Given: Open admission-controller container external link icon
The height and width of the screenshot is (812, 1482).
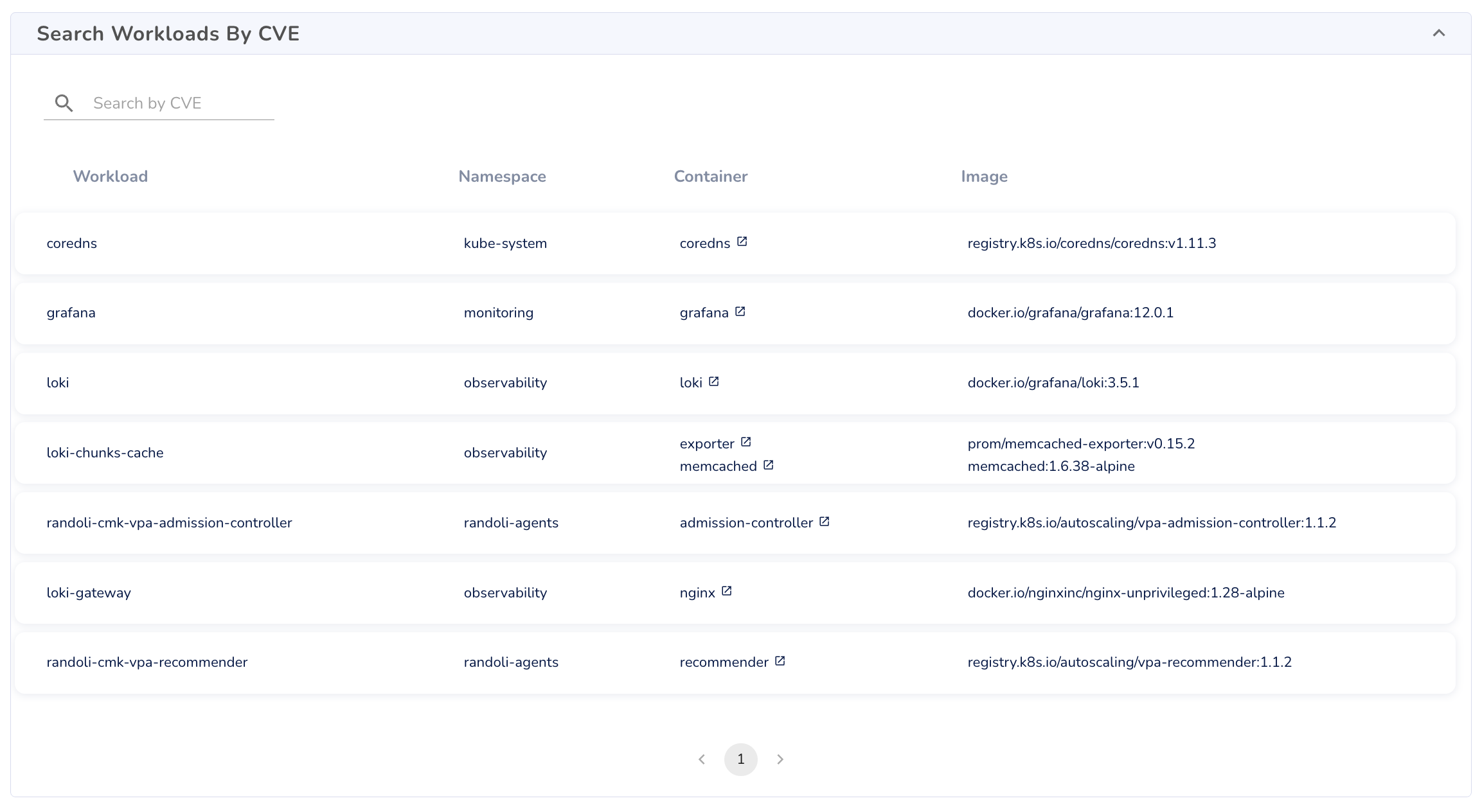Looking at the screenshot, I should point(824,522).
